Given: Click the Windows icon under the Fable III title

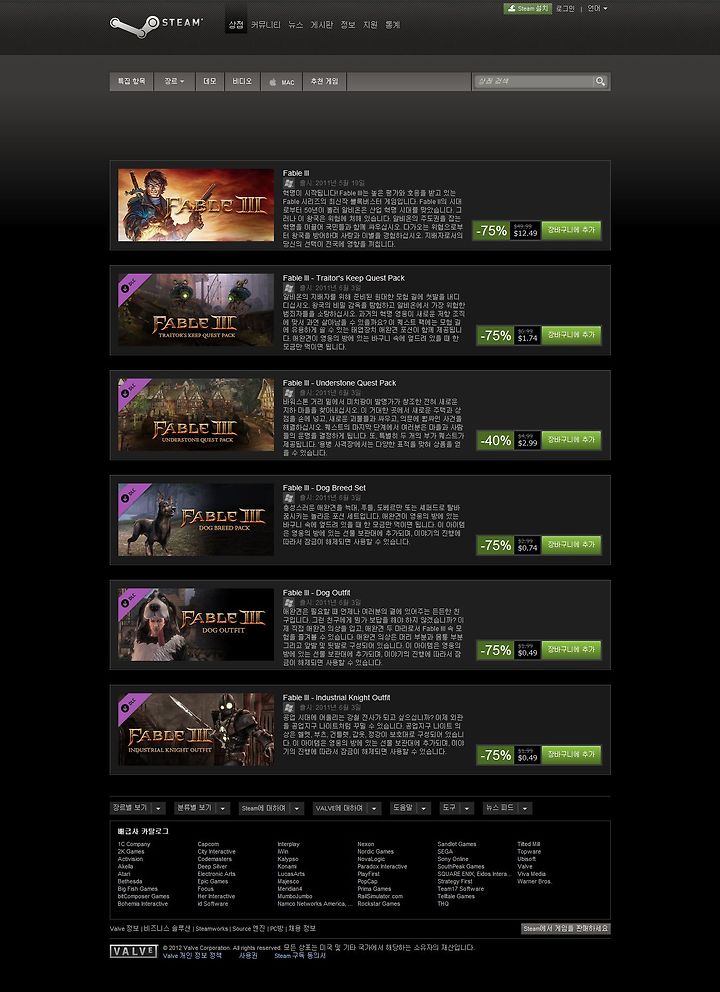Looking at the screenshot, I should (x=289, y=183).
